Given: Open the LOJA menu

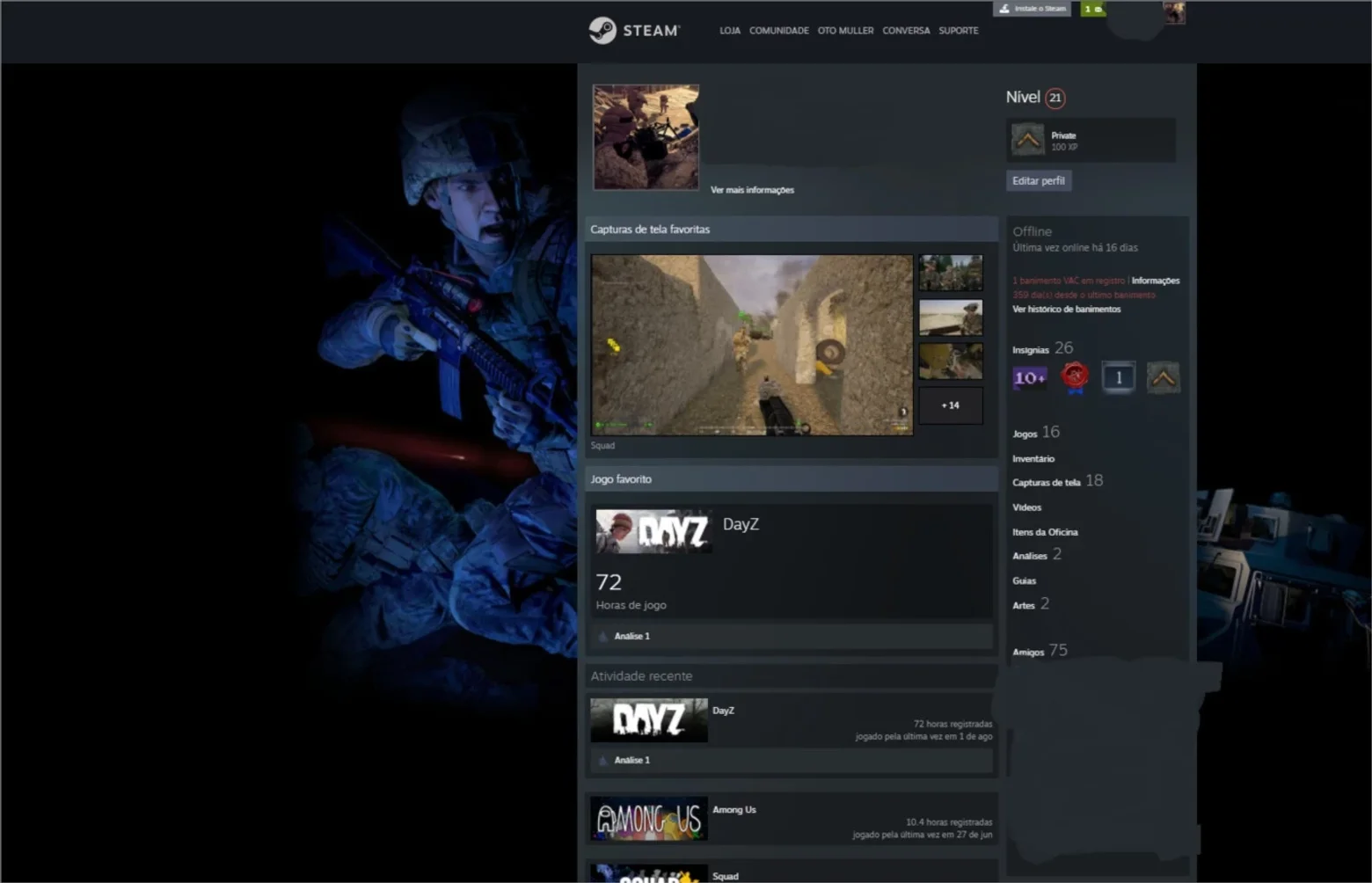Looking at the screenshot, I should [x=730, y=31].
